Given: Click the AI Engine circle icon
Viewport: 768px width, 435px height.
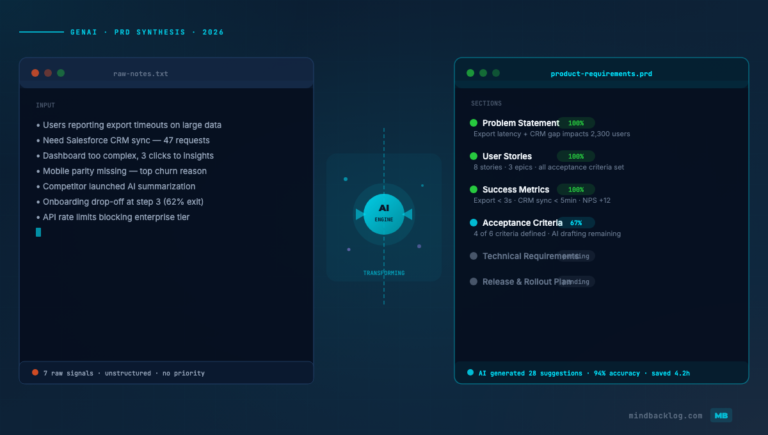Looking at the screenshot, I should [x=384, y=214].
